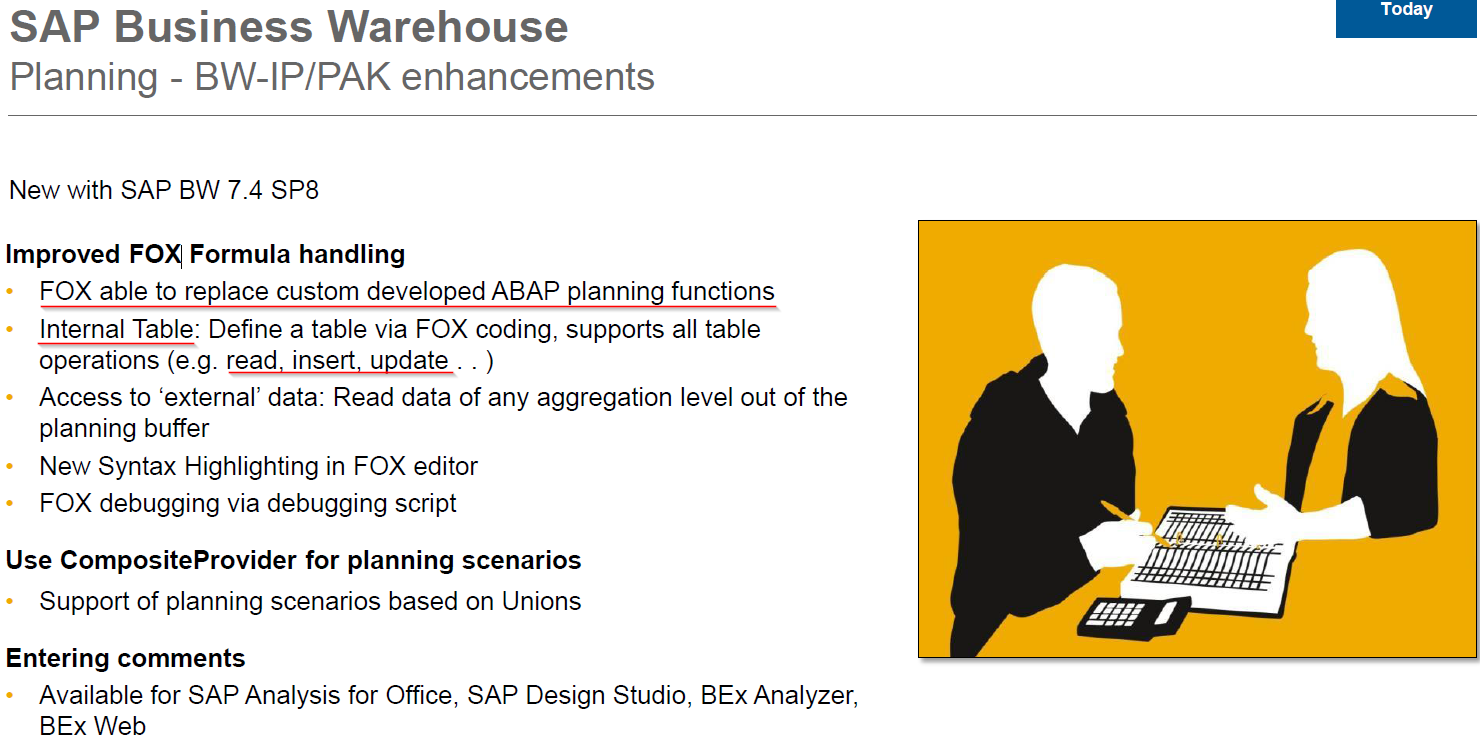This screenshot has width=1480, height=755.
Task: Click Support of planning scenarios based on Unions
Action: coord(310,601)
